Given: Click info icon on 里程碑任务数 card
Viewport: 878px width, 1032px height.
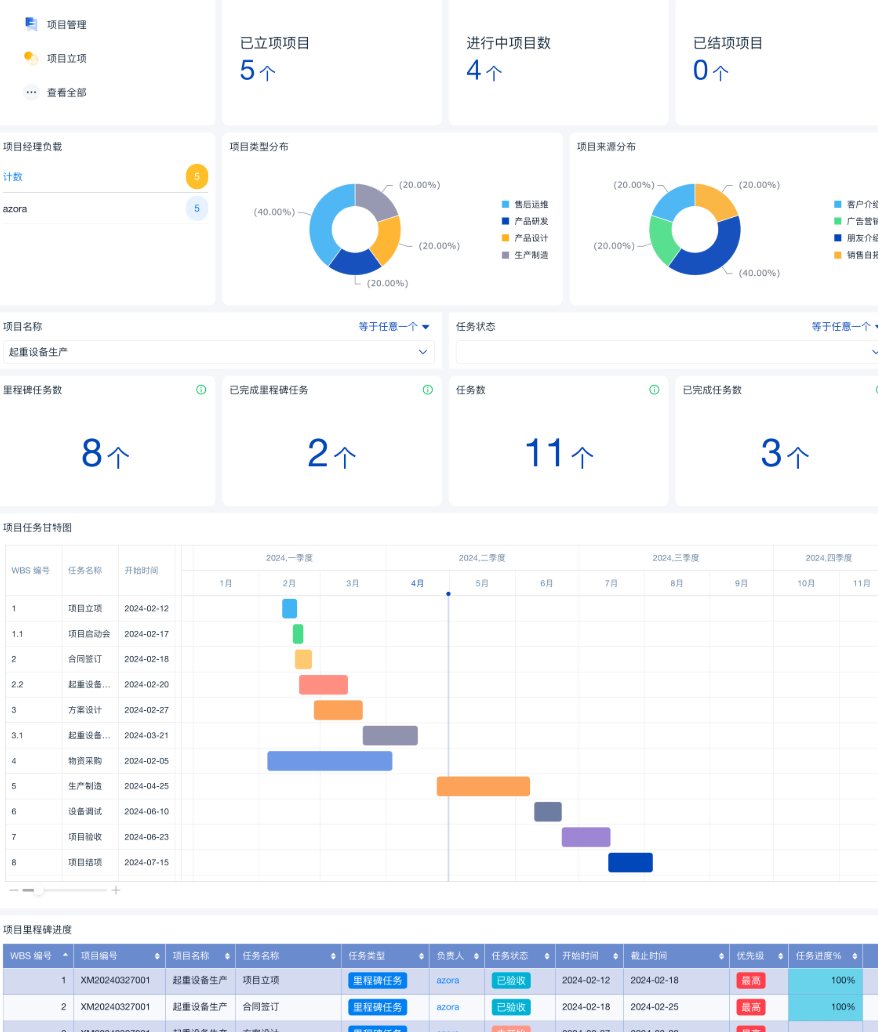Looking at the screenshot, I should point(201,390).
